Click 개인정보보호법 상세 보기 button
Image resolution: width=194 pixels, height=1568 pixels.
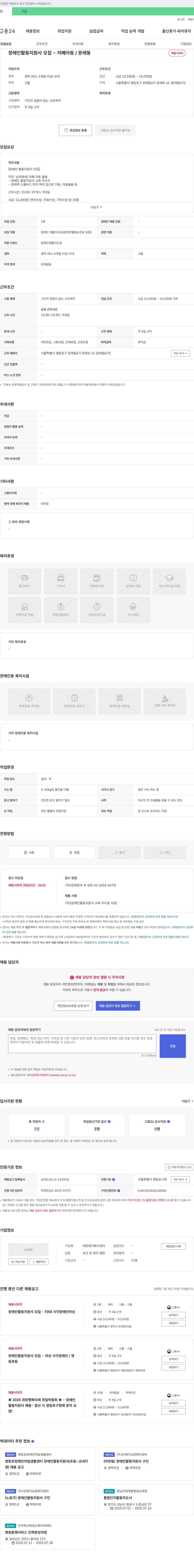tap(73, 1006)
